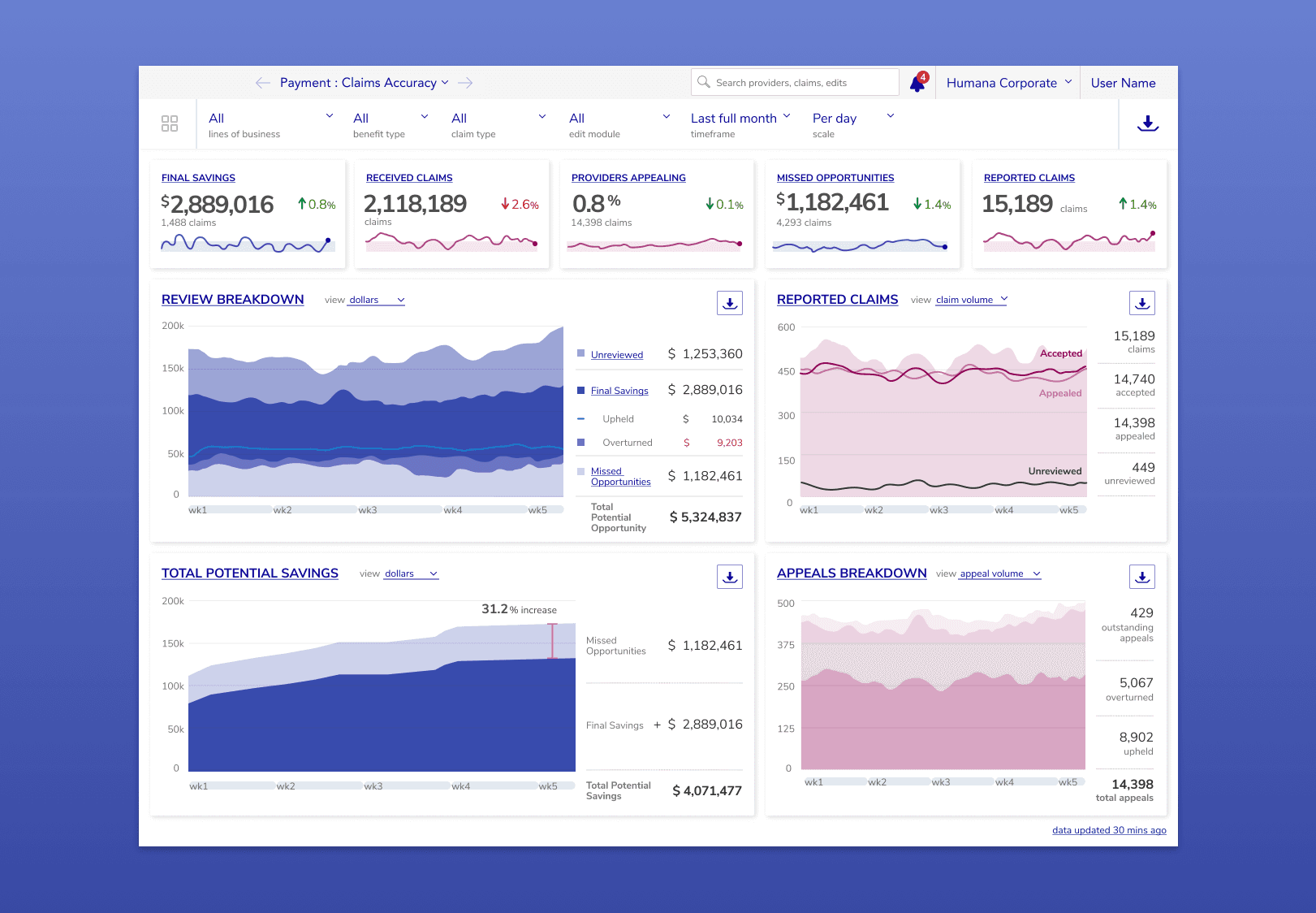
Task: Open claim type filter dropdown
Action: (x=498, y=124)
